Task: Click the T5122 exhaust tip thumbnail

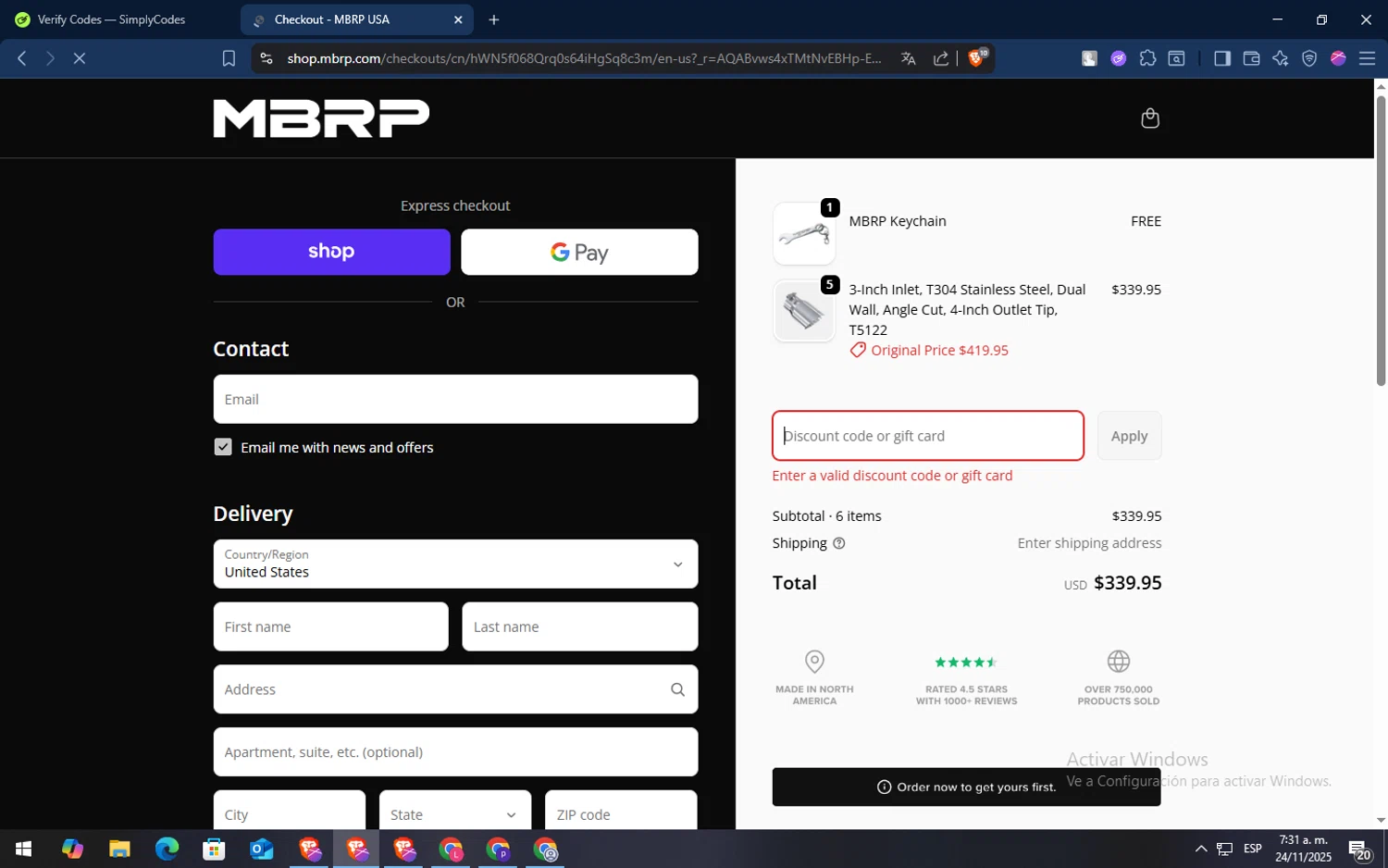Action: (804, 311)
